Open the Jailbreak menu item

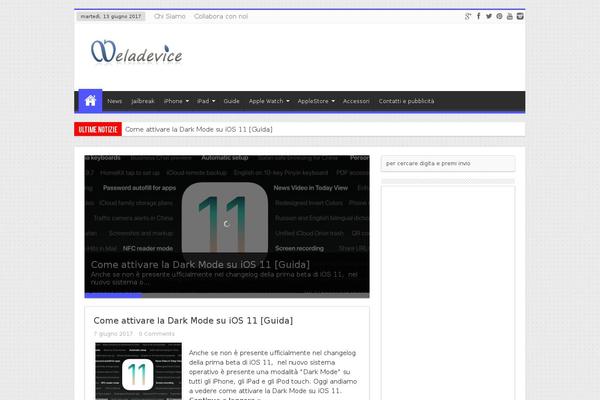[x=143, y=101]
